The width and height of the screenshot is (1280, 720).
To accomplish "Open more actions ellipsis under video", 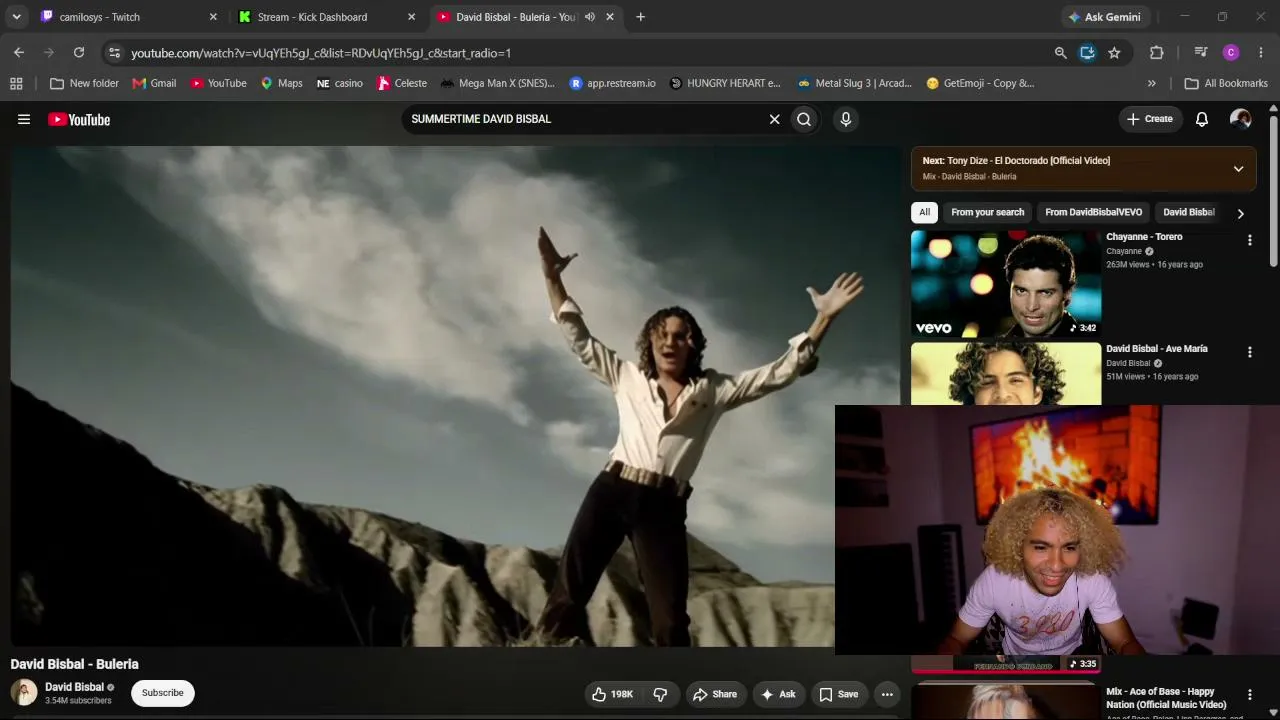I will [887, 694].
